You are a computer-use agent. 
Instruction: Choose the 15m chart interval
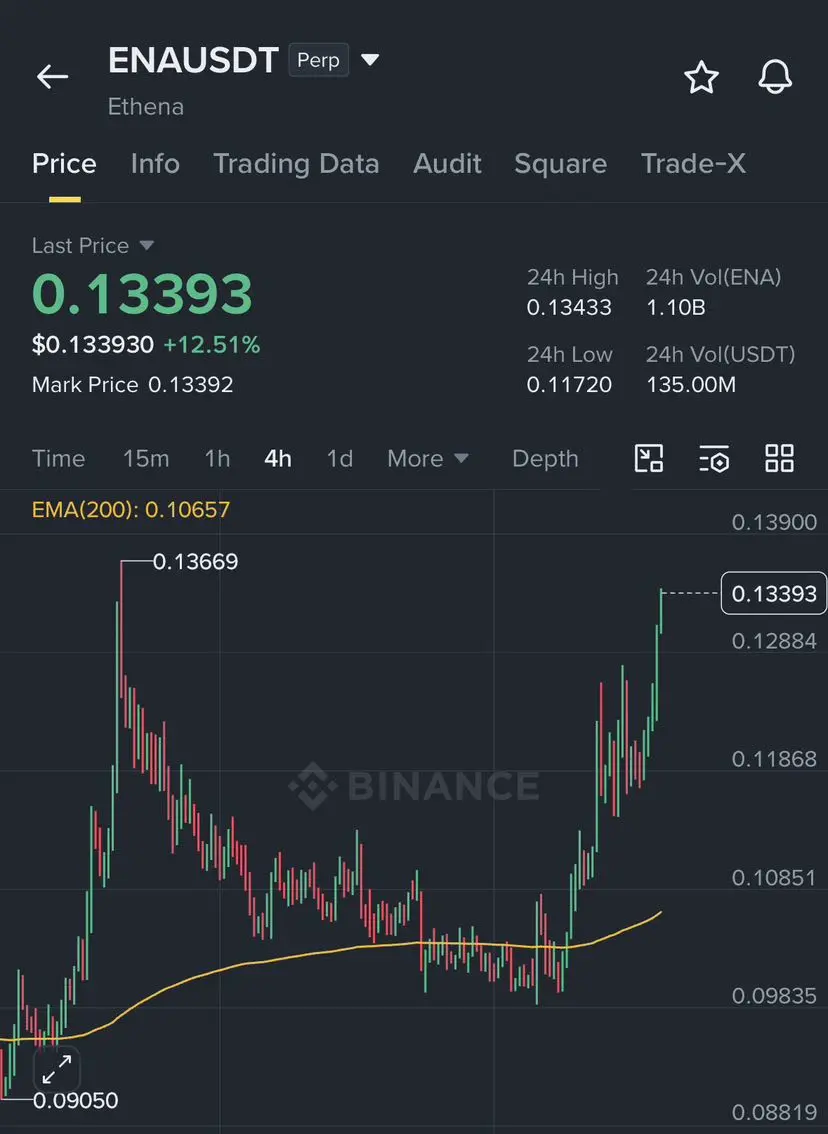[146, 459]
